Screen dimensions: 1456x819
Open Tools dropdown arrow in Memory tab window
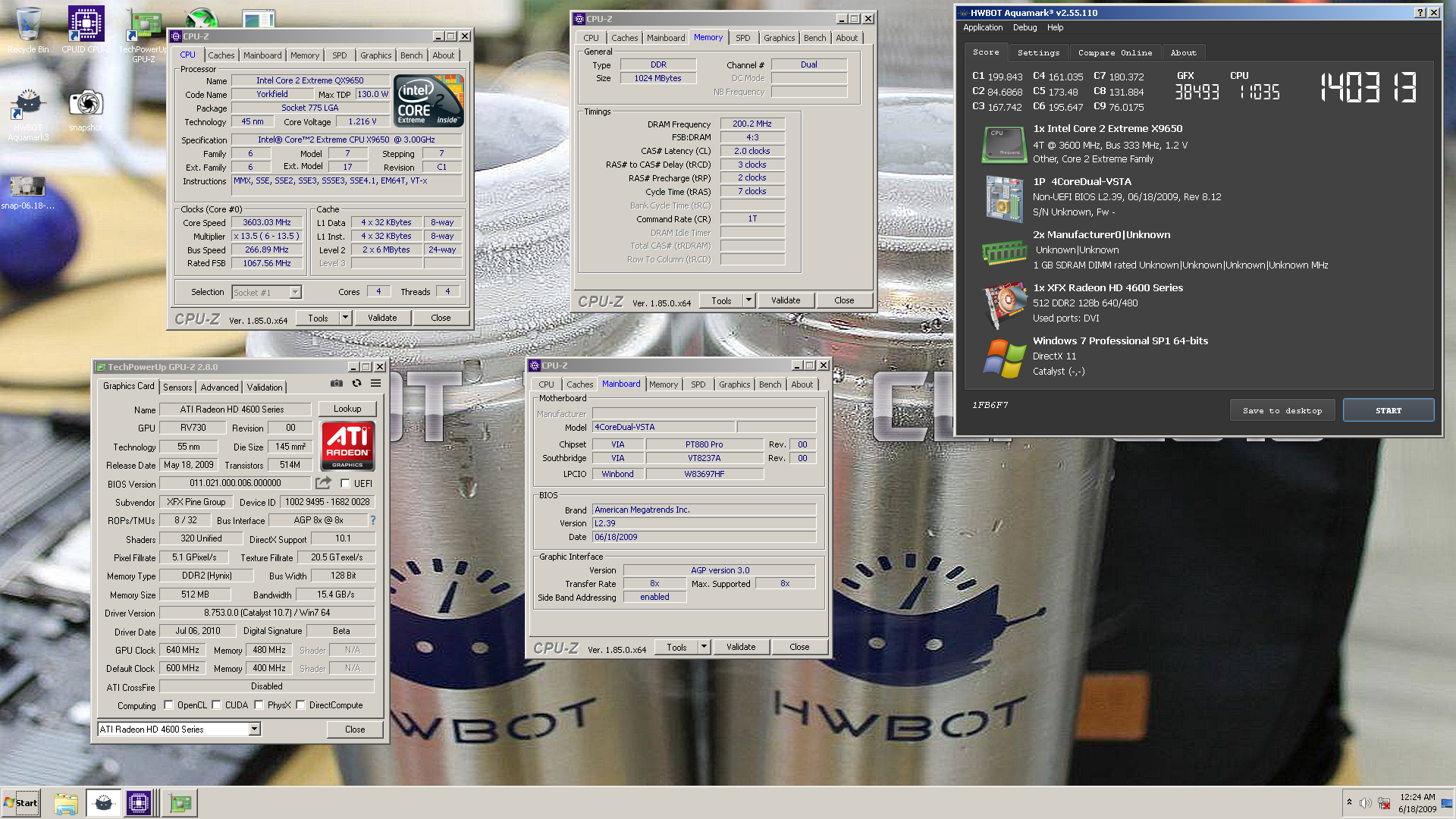(748, 300)
